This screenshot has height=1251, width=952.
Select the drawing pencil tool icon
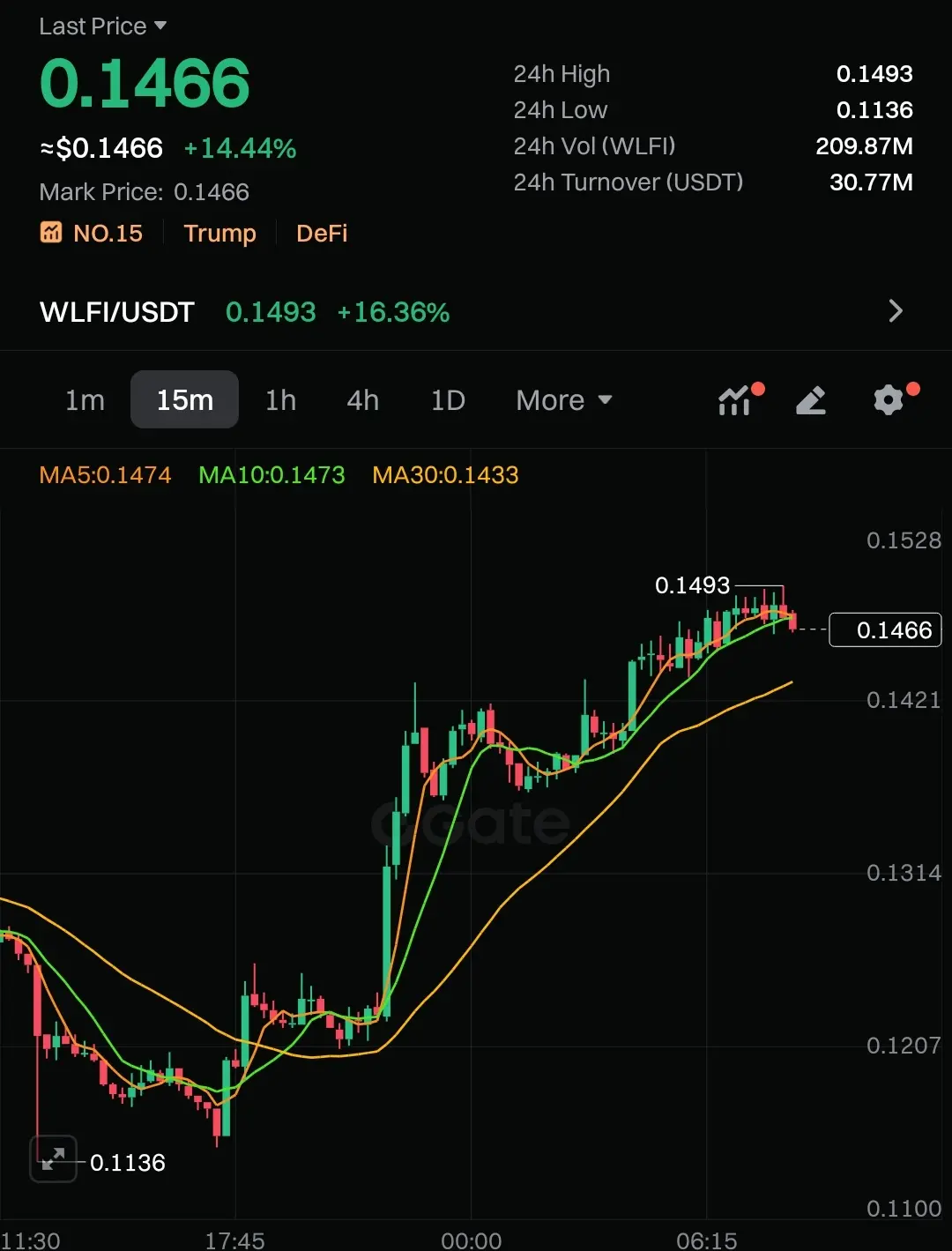[811, 400]
